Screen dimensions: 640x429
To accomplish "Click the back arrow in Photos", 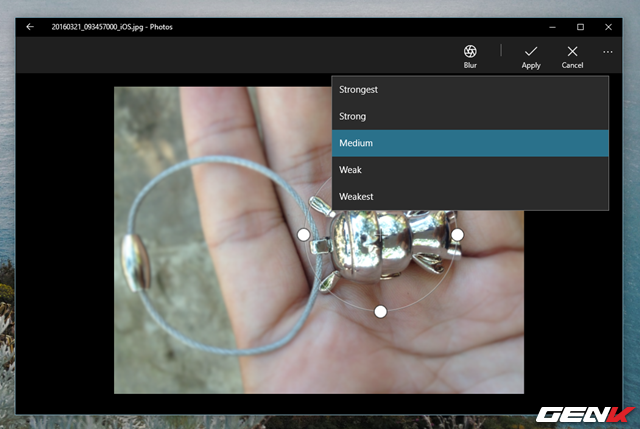I will point(30,27).
